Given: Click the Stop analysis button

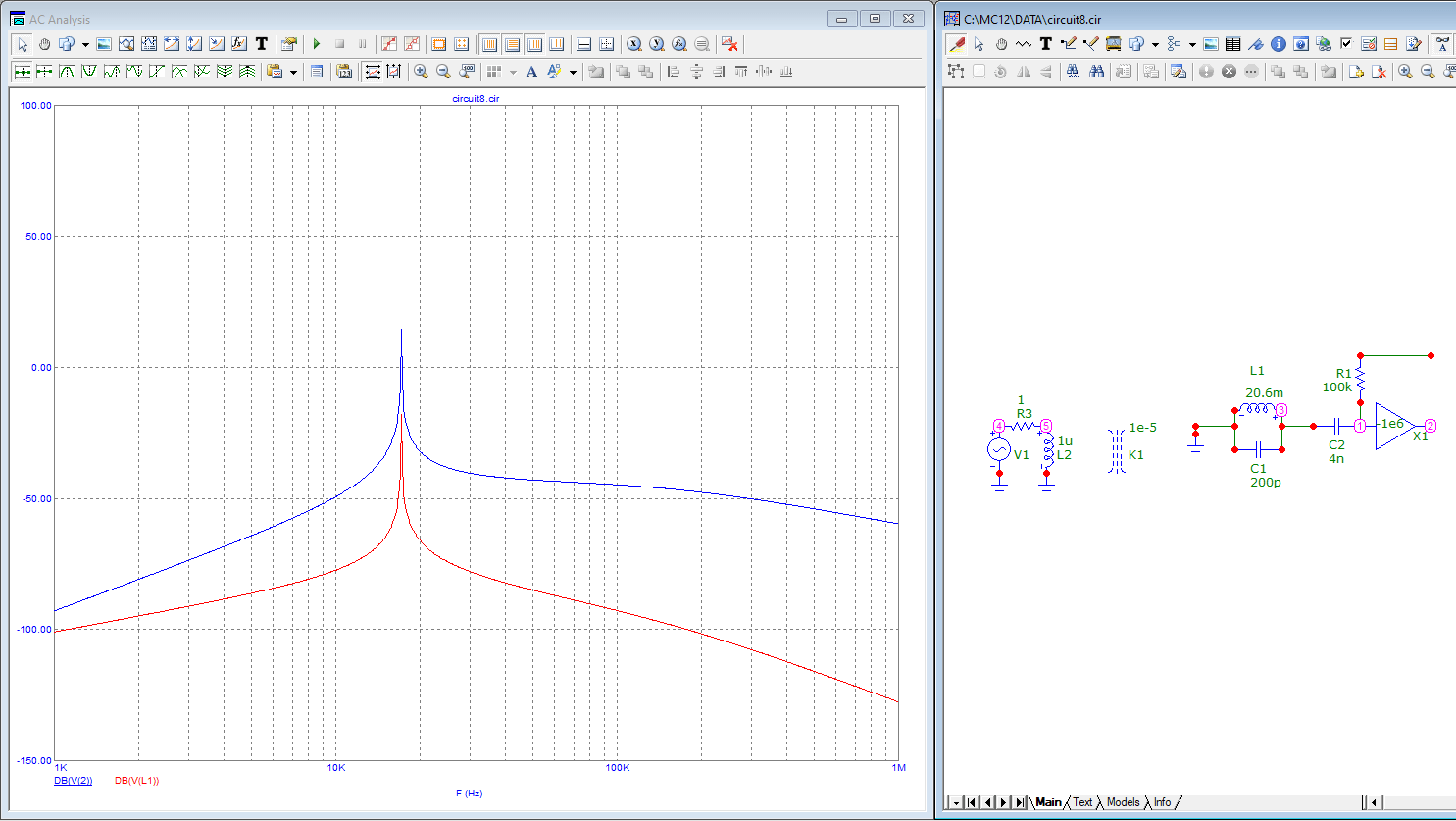Looking at the screenshot, I should tap(339, 44).
